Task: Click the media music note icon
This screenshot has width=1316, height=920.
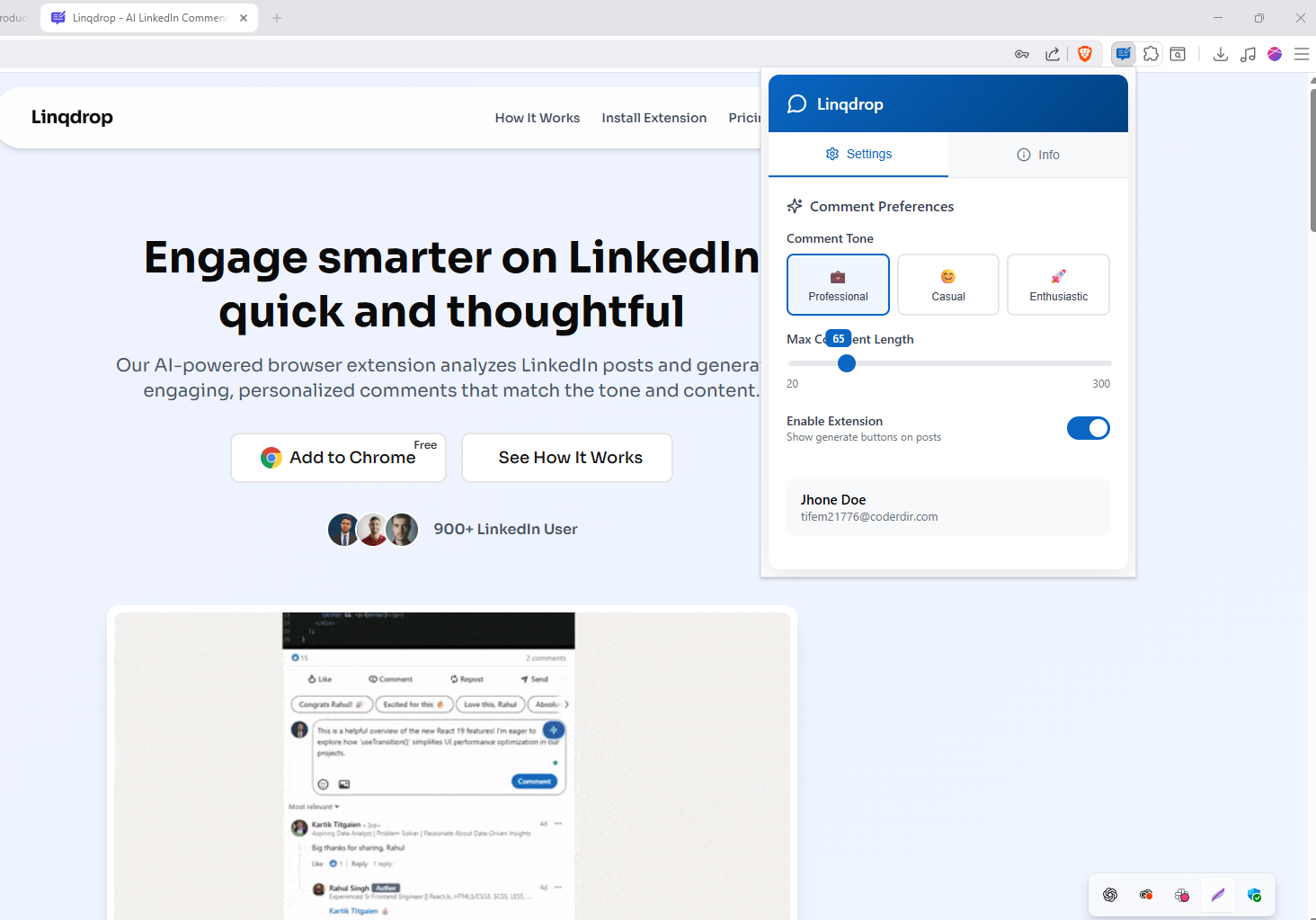Action: click(1248, 54)
